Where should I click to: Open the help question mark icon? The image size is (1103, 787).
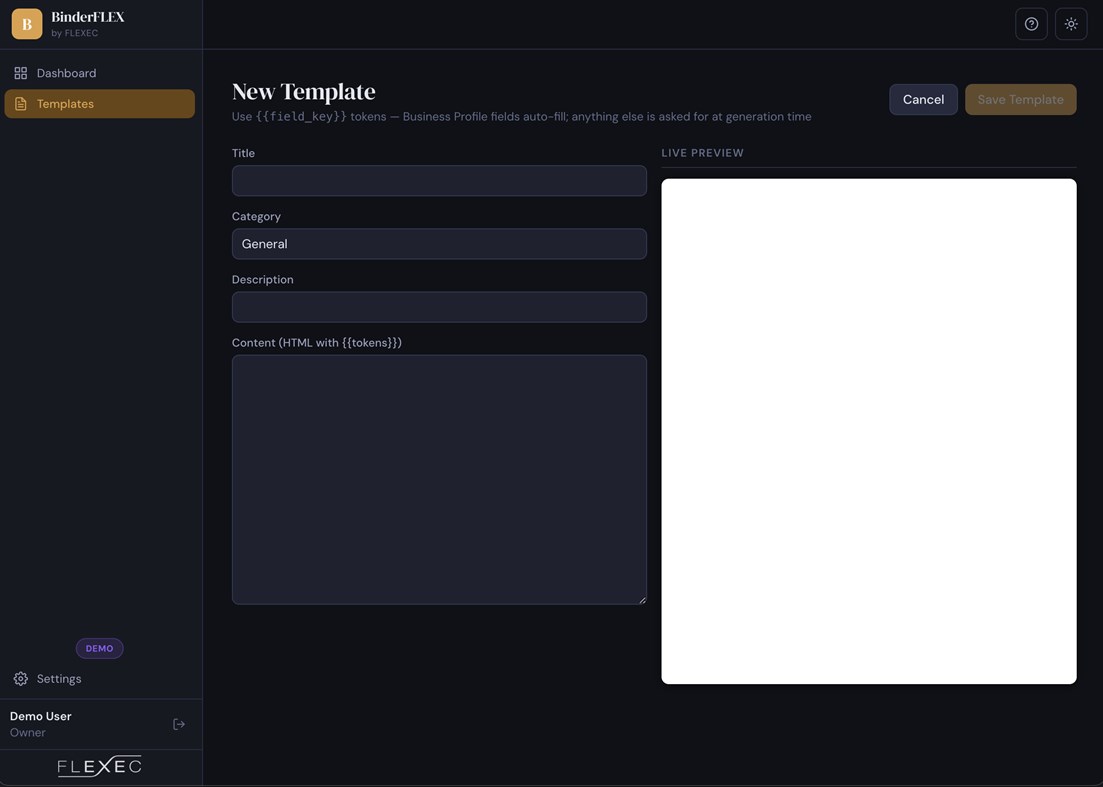pyautogui.click(x=1031, y=24)
